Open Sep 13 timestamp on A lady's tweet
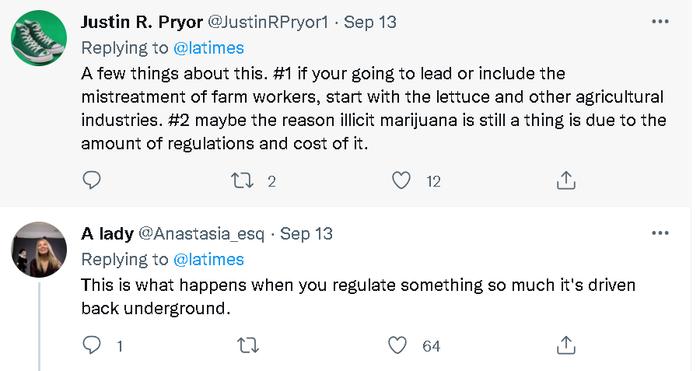700x371 pixels. [x=306, y=233]
